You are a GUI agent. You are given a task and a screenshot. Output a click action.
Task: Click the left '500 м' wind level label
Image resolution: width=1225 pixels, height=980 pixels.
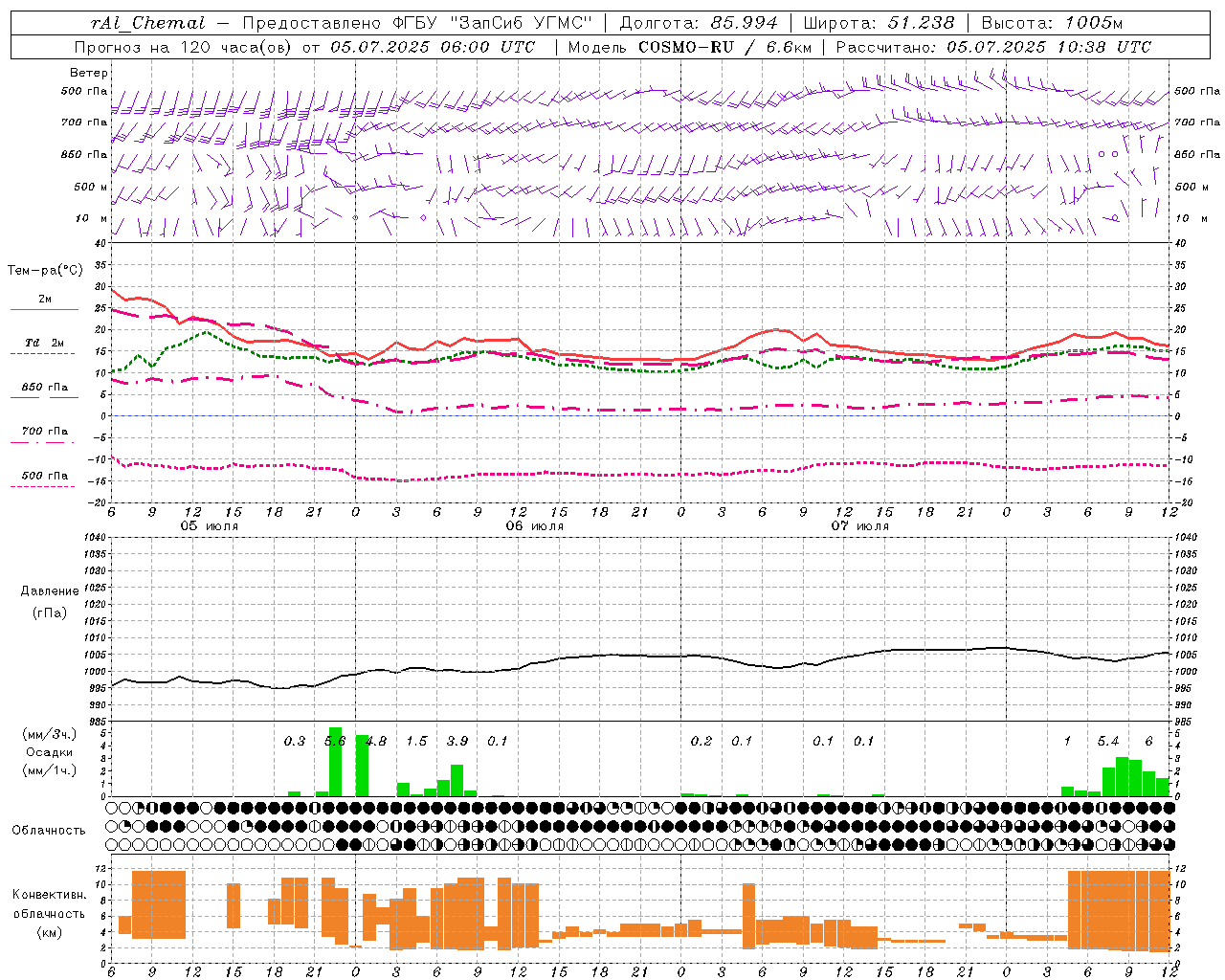point(92,187)
